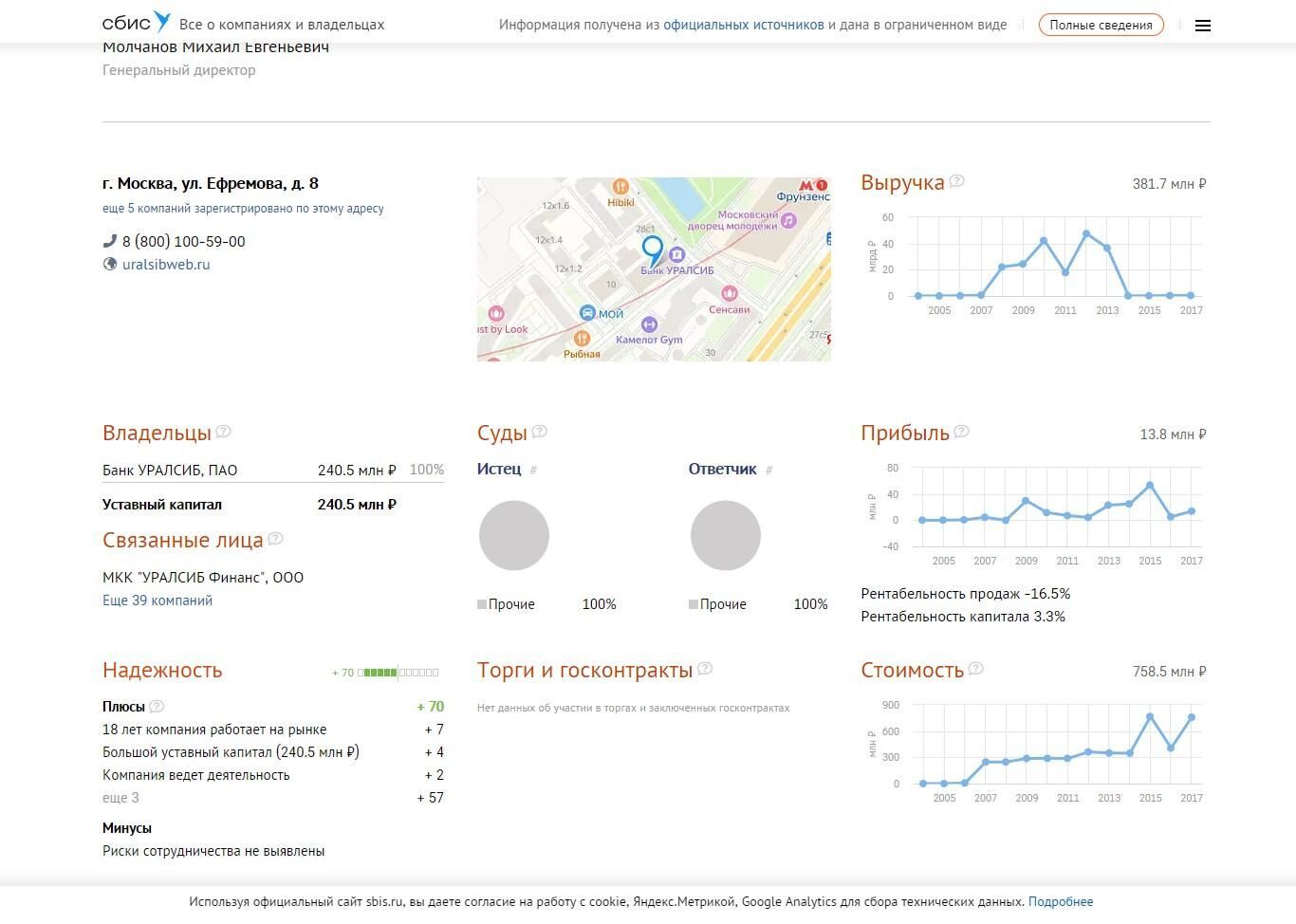Open the hamburger menu icon
The image size is (1296, 924).
tap(1203, 26)
